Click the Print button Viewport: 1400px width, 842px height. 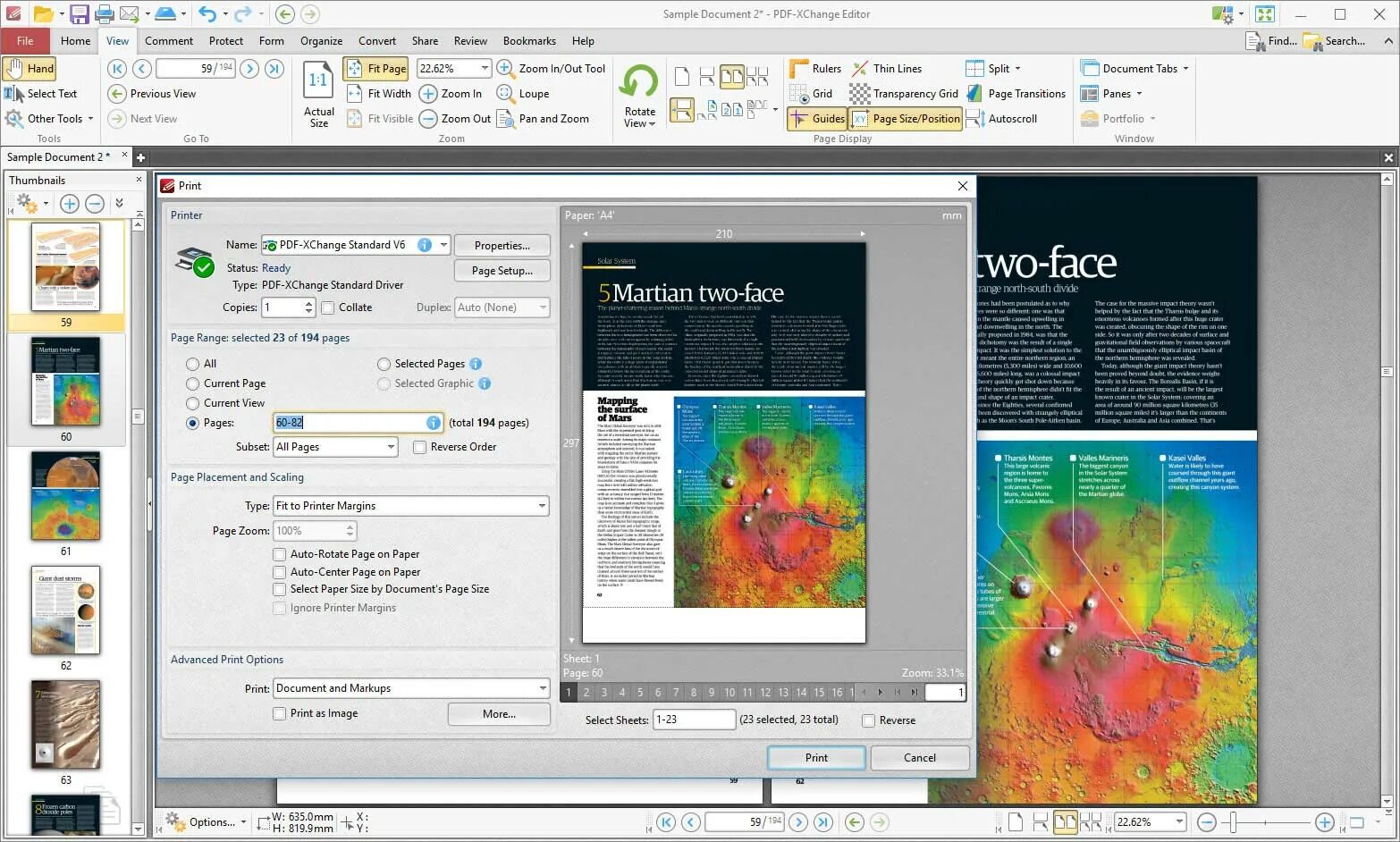point(816,757)
